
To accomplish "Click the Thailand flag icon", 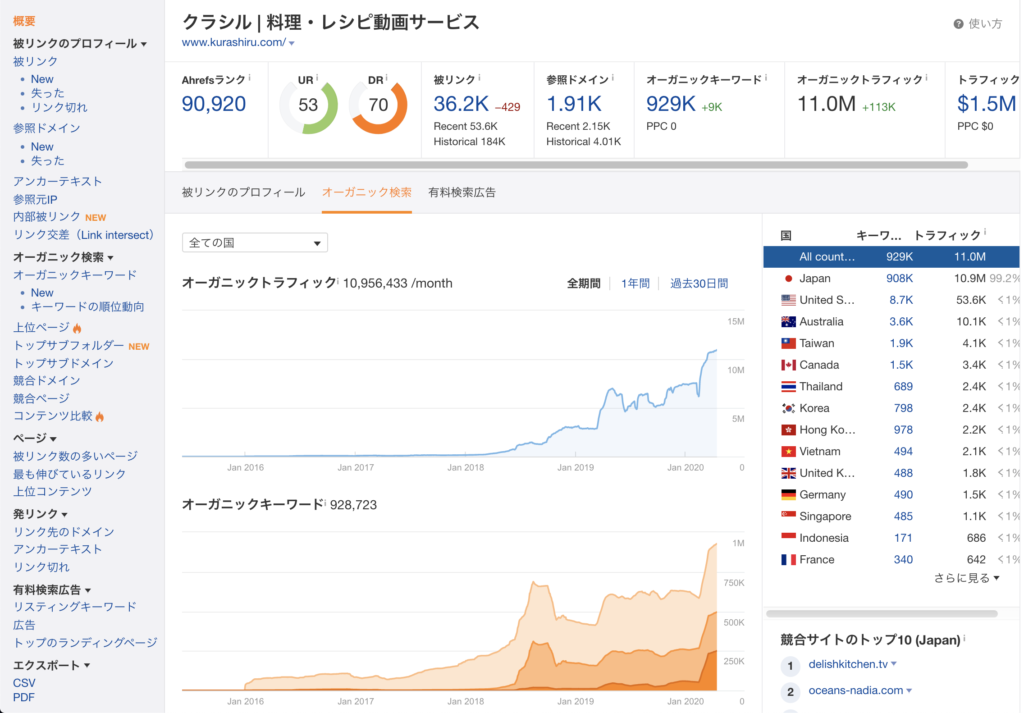I will (788, 386).
